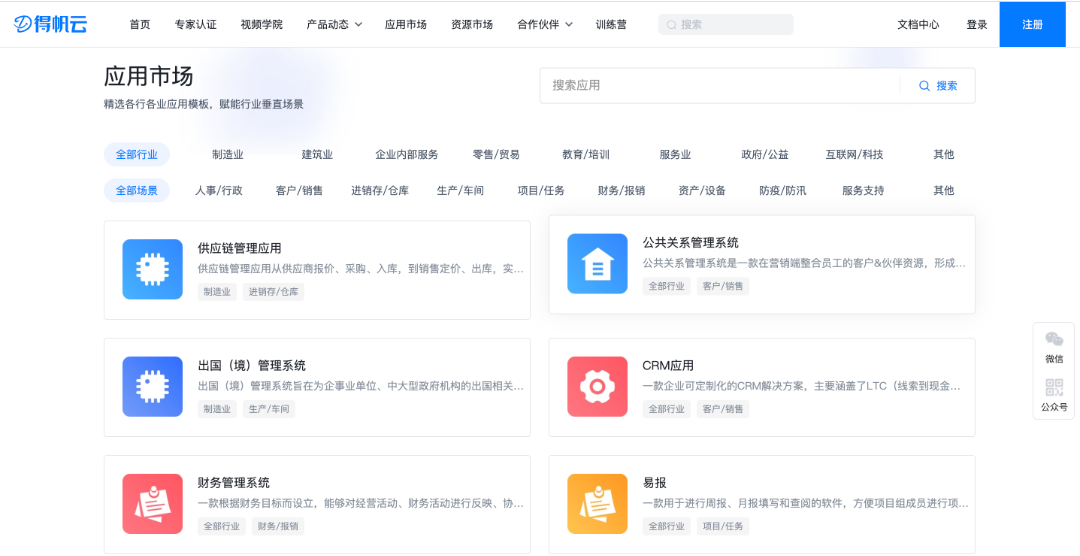Screen dimensions: 1080x556
Task: Click 全部行业 tag on CRM应用 card
Action: pos(667,409)
